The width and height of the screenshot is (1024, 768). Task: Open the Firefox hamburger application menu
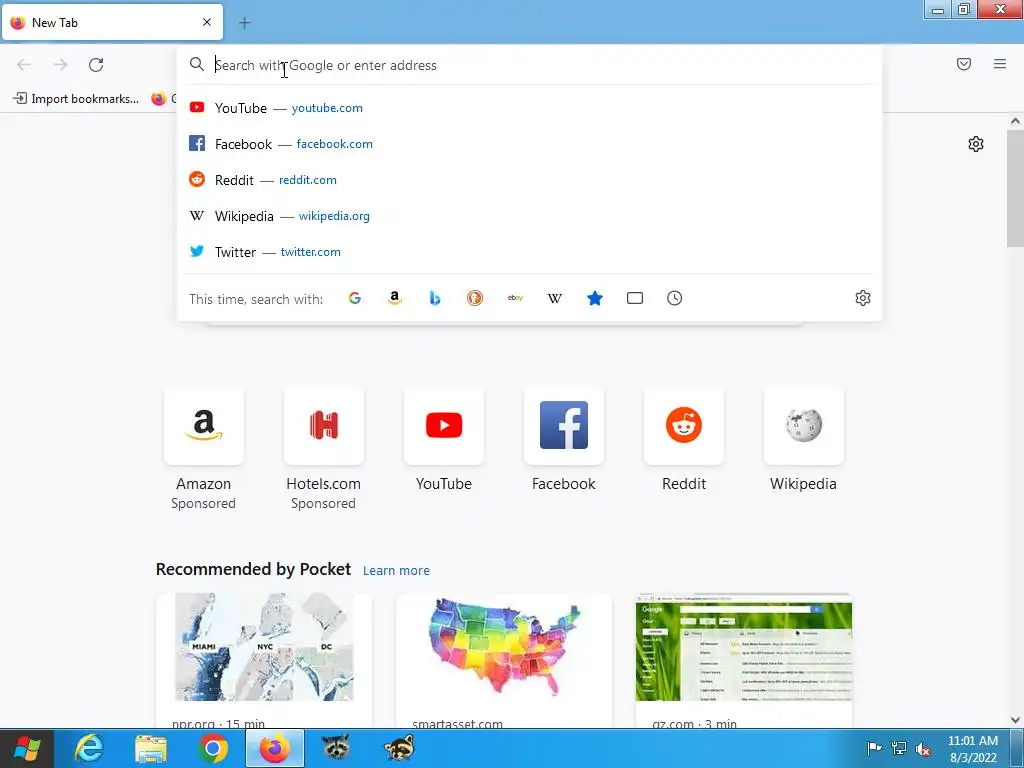pyautogui.click(x=1000, y=64)
